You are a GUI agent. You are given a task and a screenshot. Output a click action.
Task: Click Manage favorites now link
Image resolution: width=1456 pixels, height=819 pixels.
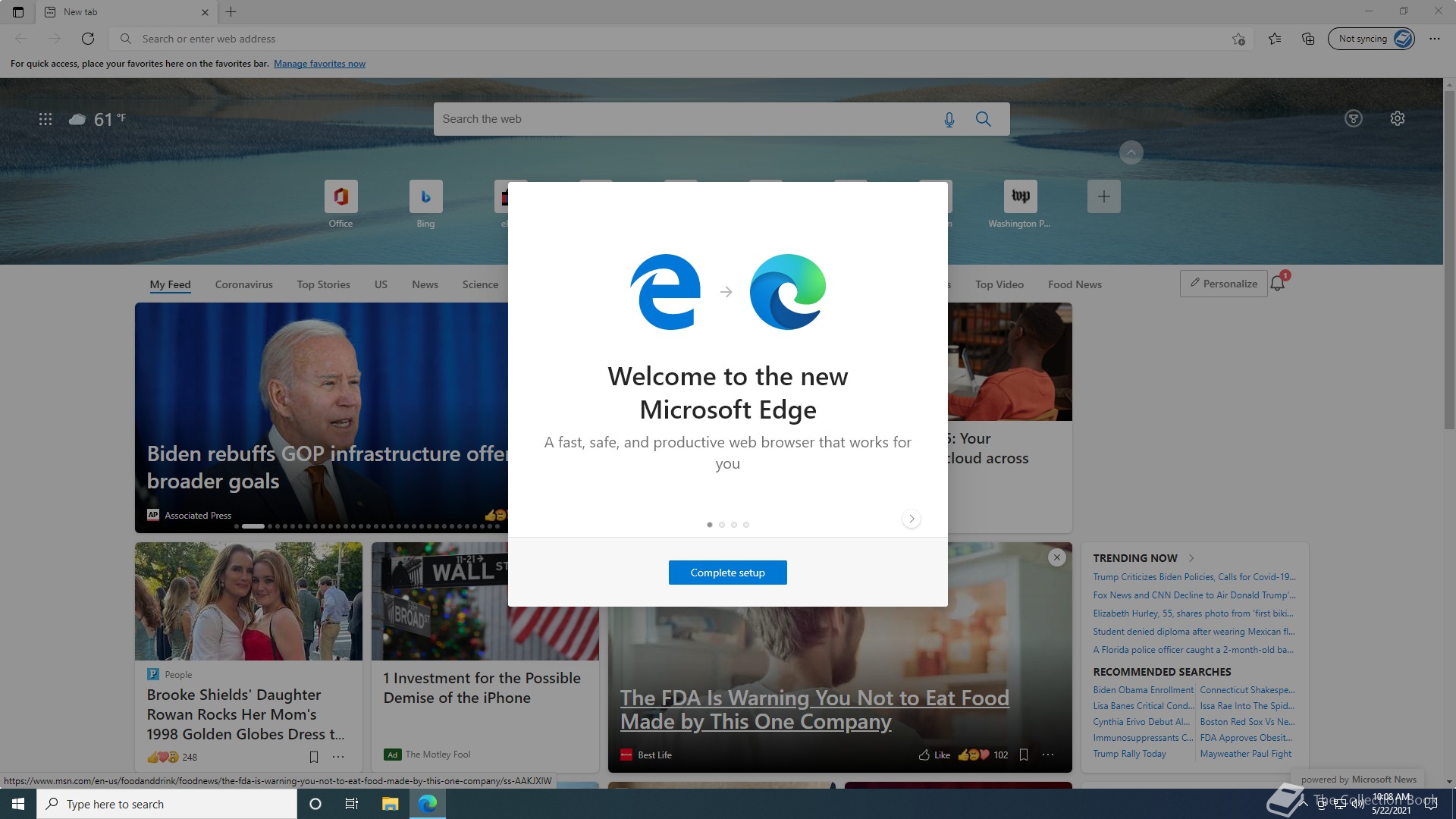(319, 64)
